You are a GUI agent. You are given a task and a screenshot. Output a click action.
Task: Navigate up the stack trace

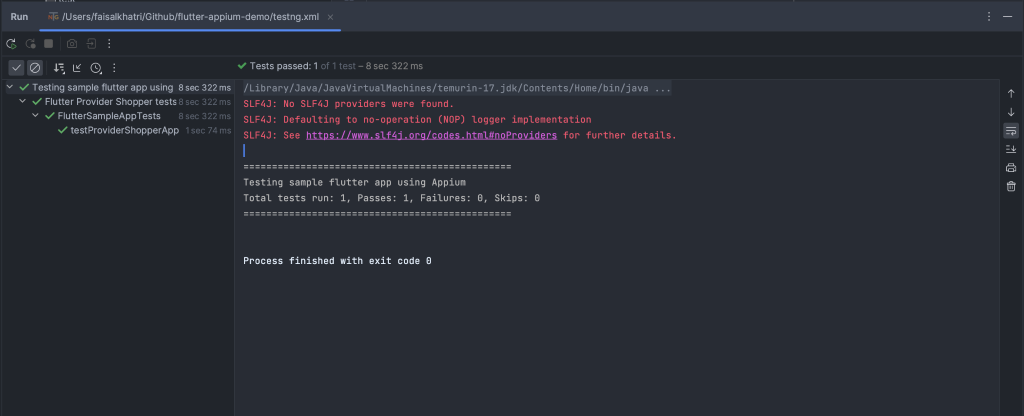pyautogui.click(x=1011, y=93)
